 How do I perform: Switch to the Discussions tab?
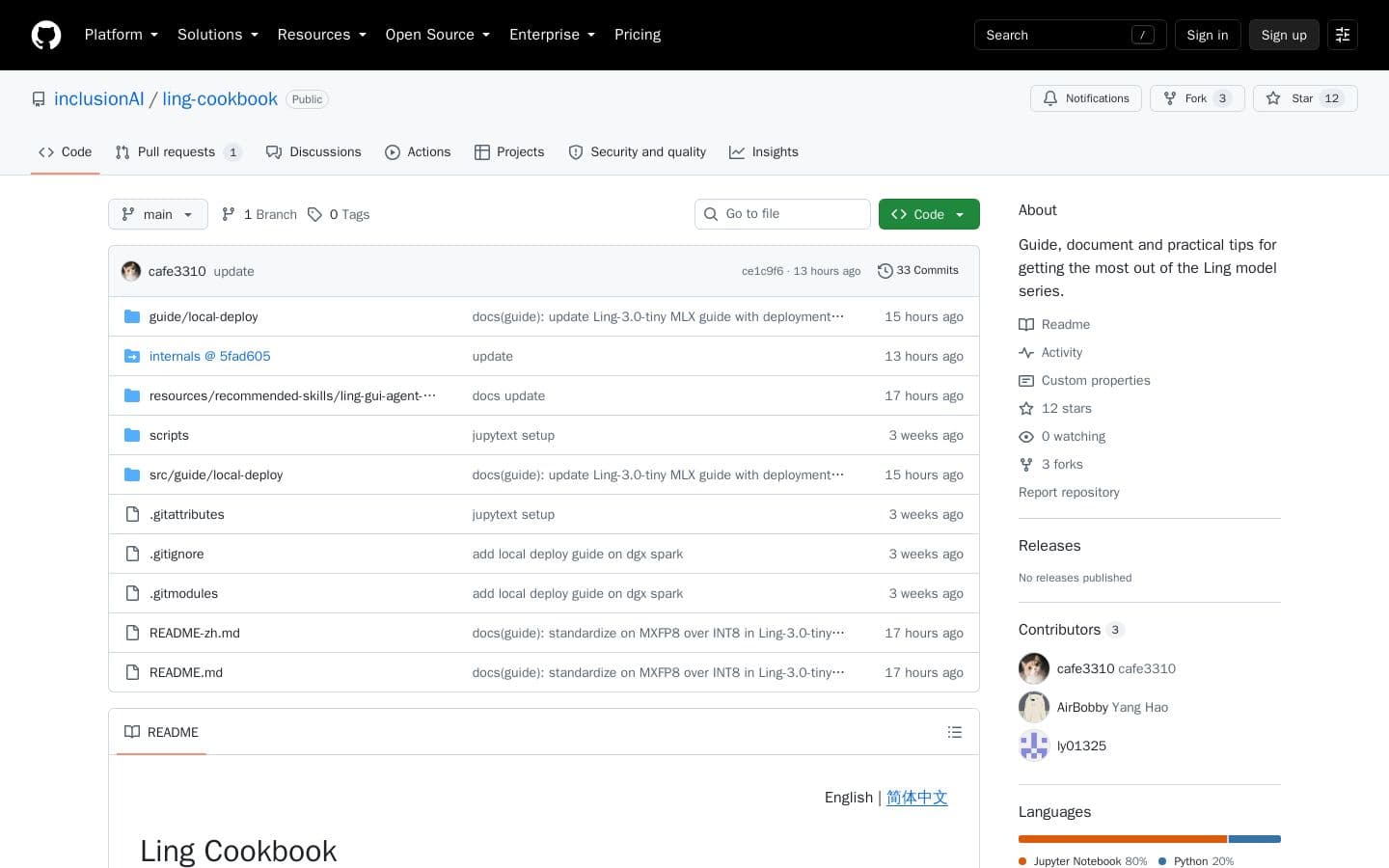(x=313, y=151)
